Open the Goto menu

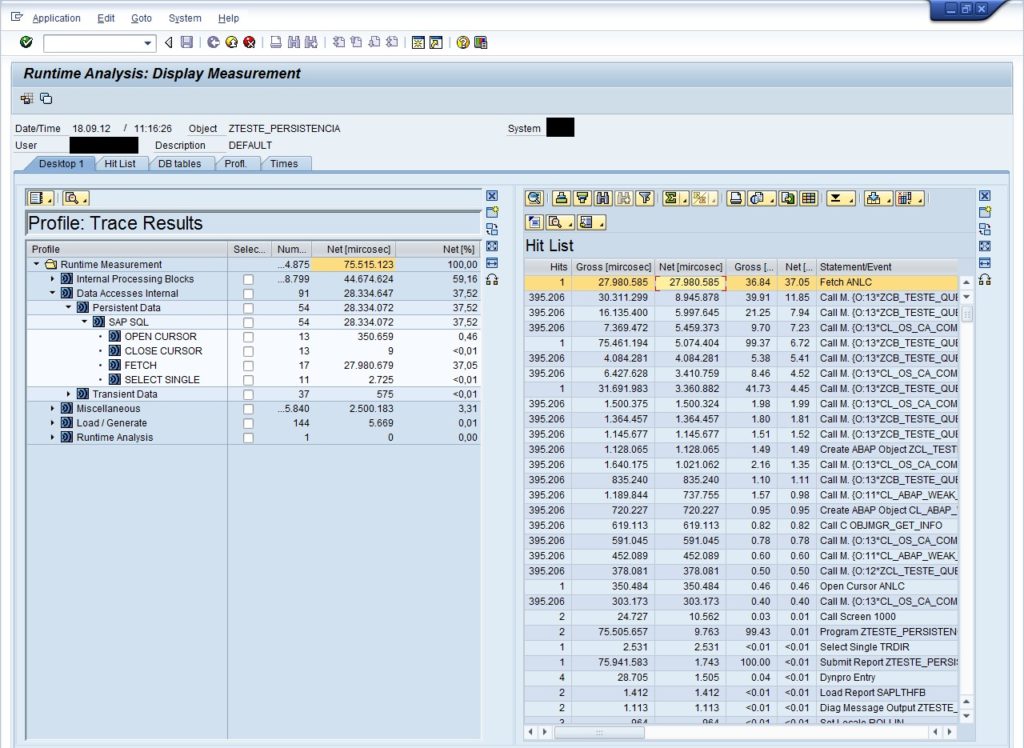142,18
